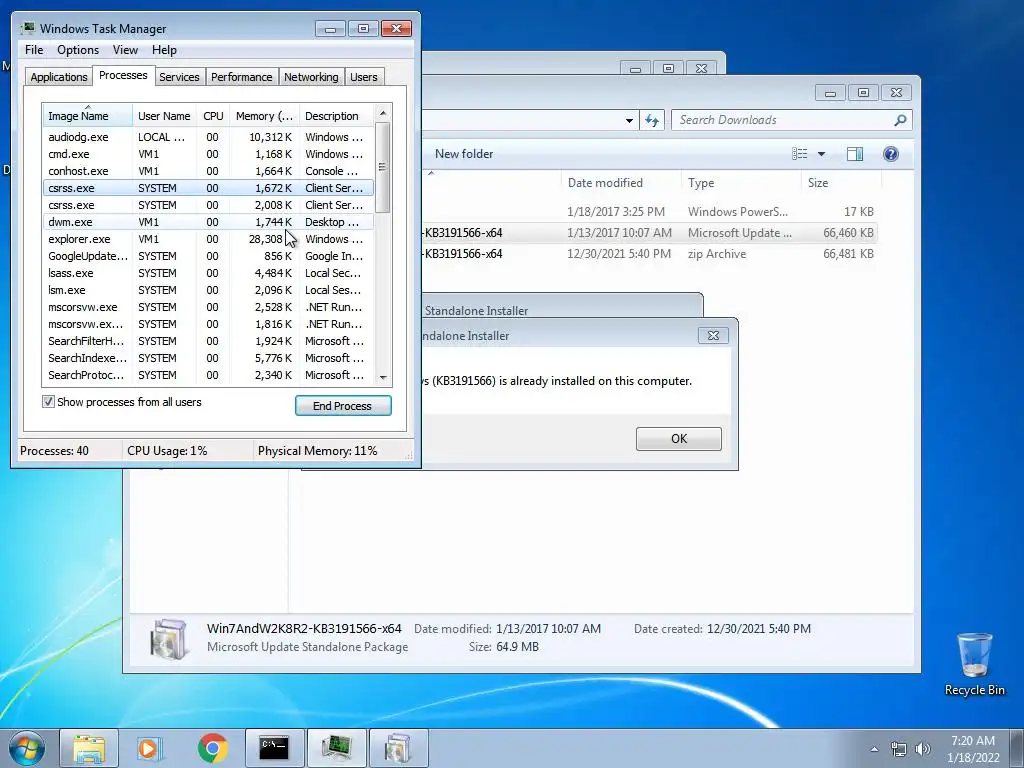Screen dimensions: 1024x768
Task: Select the lsass.exe process row
Action: click(208, 273)
